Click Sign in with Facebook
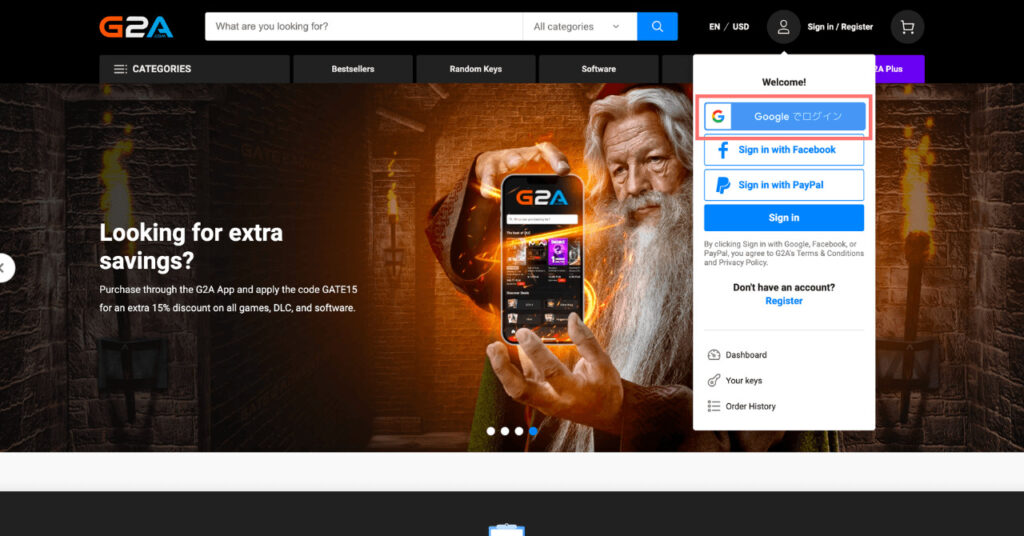This screenshot has width=1024, height=536. click(784, 150)
